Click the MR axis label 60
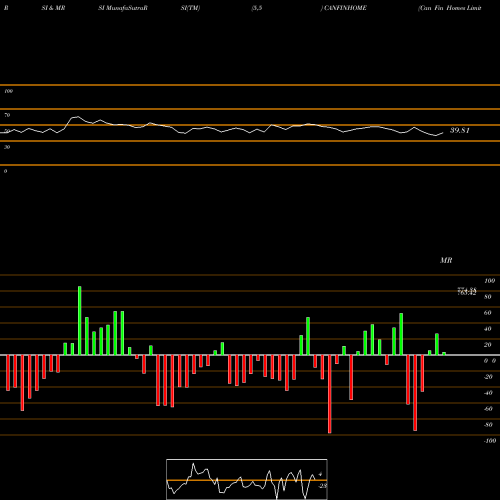 click(488, 313)
